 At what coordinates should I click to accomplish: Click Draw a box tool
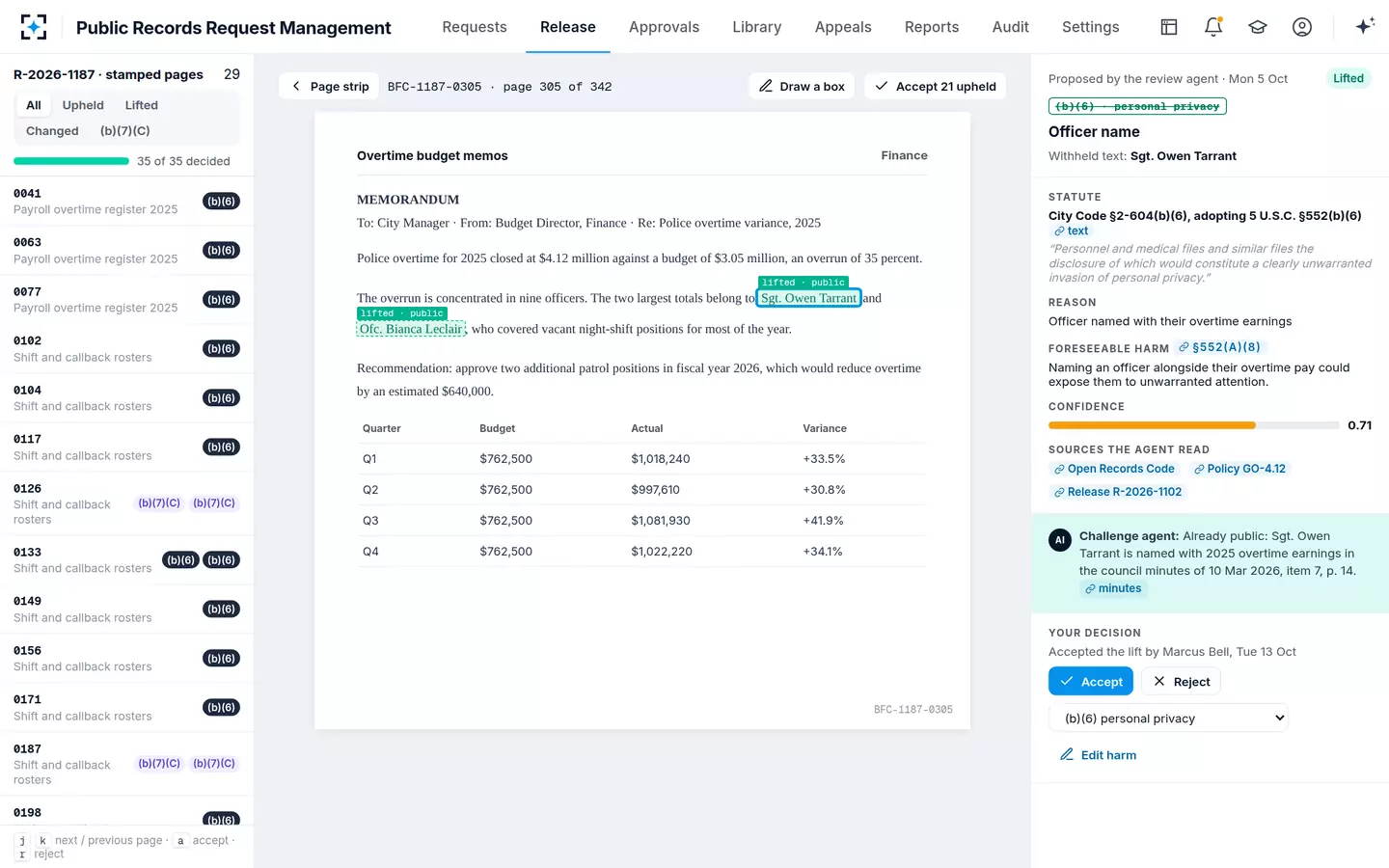click(x=803, y=86)
